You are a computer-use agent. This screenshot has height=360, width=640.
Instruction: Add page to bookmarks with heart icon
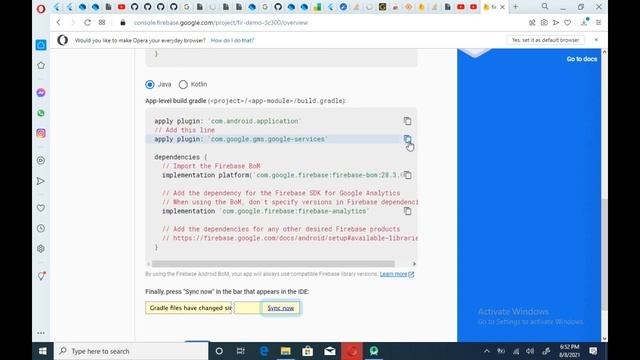(567, 23)
